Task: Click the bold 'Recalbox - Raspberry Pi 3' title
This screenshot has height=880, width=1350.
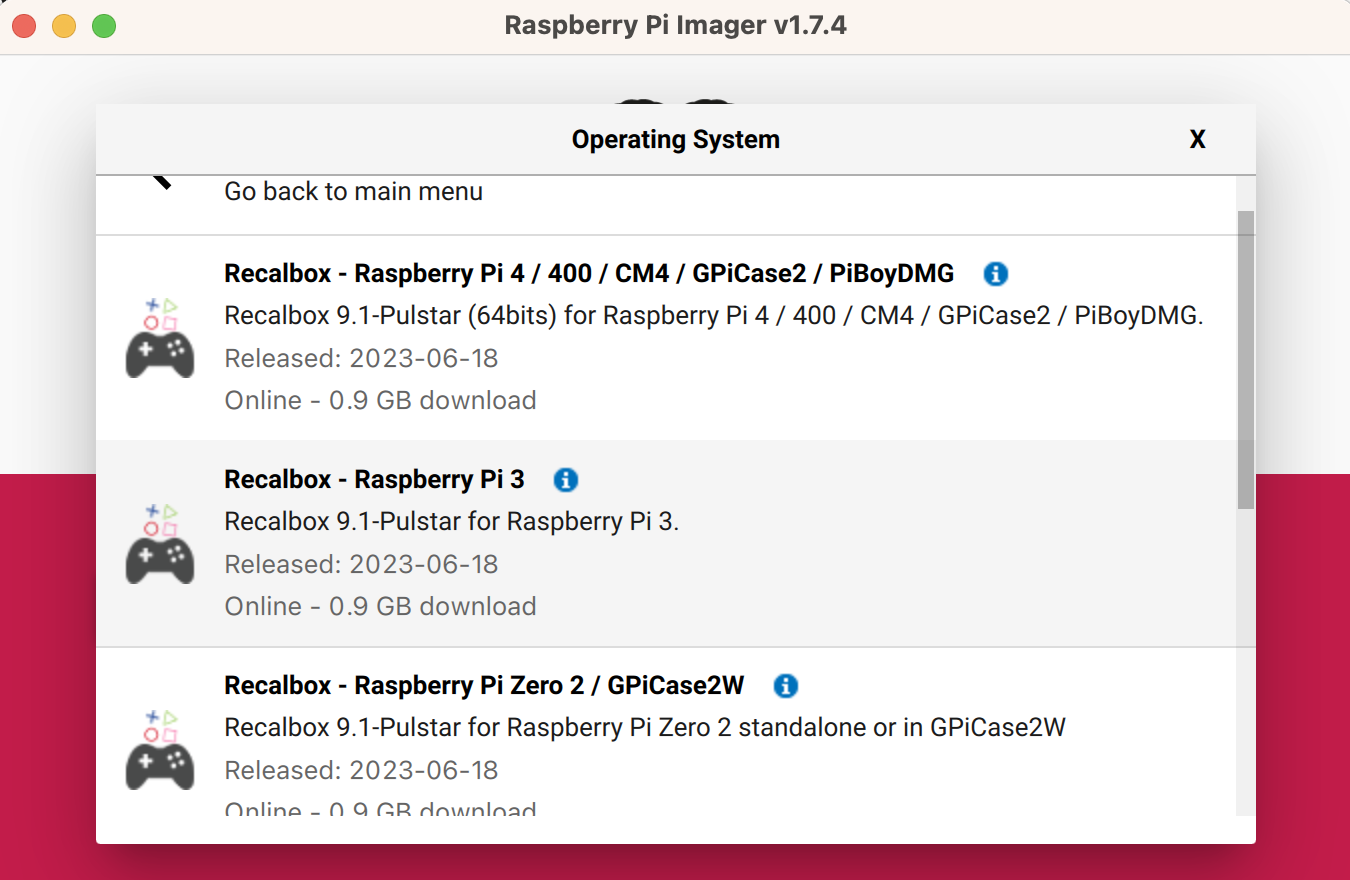Action: point(374,479)
